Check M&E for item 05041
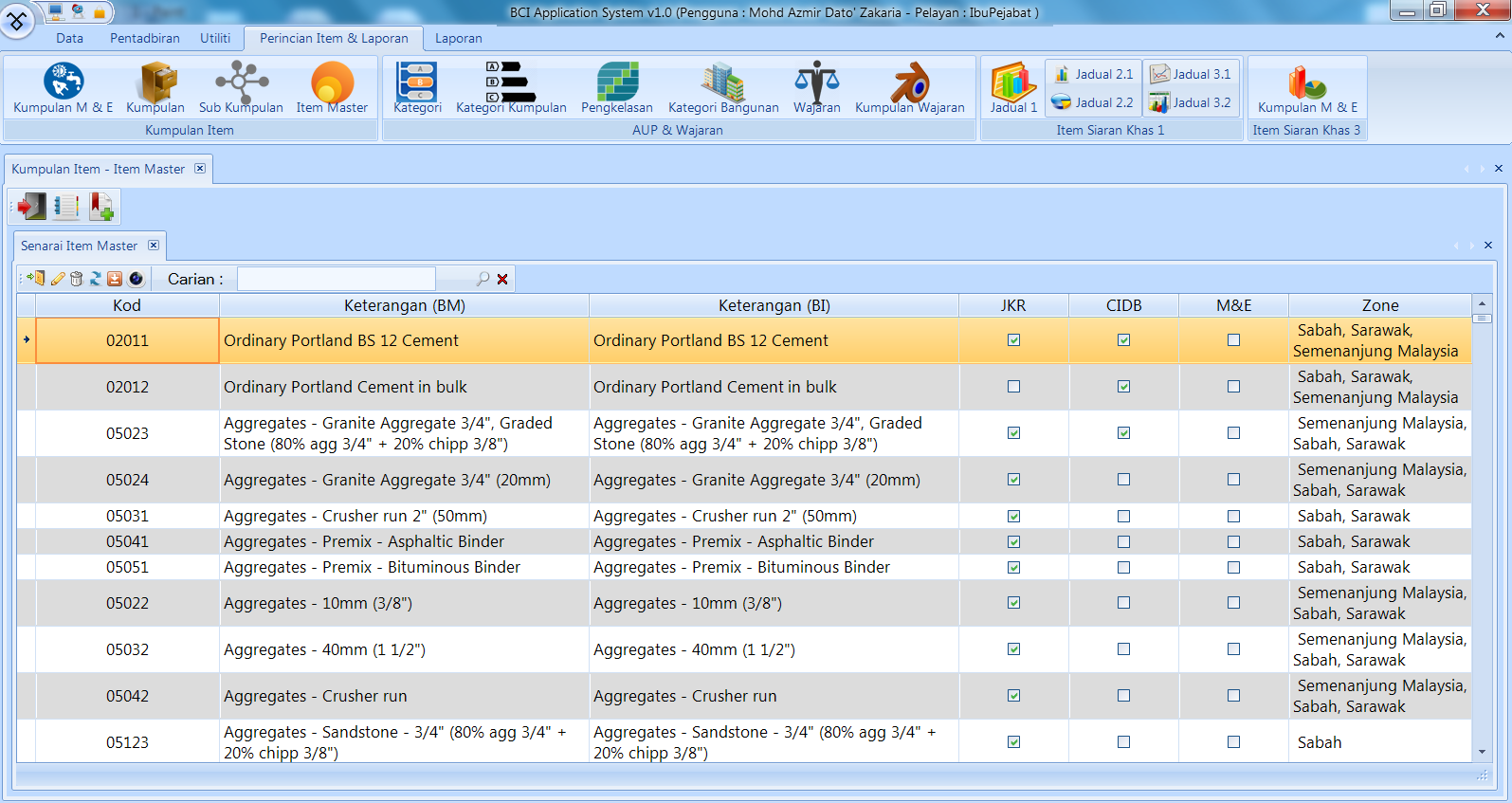1512x803 pixels. pyautogui.click(x=1233, y=542)
